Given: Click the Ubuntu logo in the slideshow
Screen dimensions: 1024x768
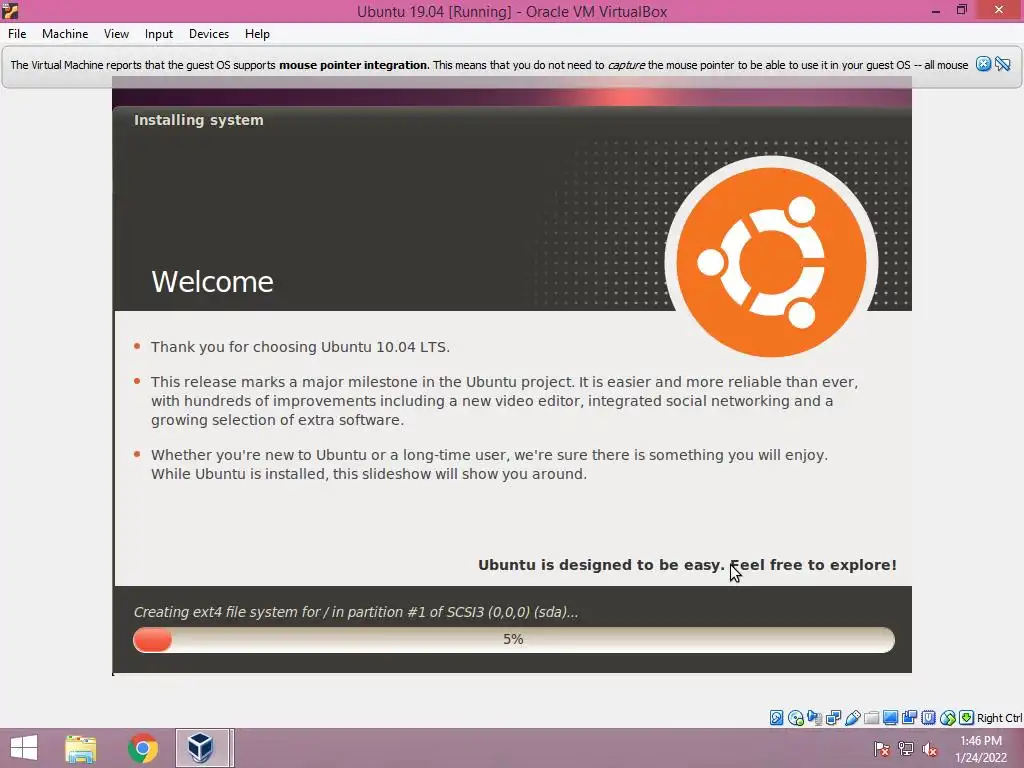Looking at the screenshot, I should [771, 262].
